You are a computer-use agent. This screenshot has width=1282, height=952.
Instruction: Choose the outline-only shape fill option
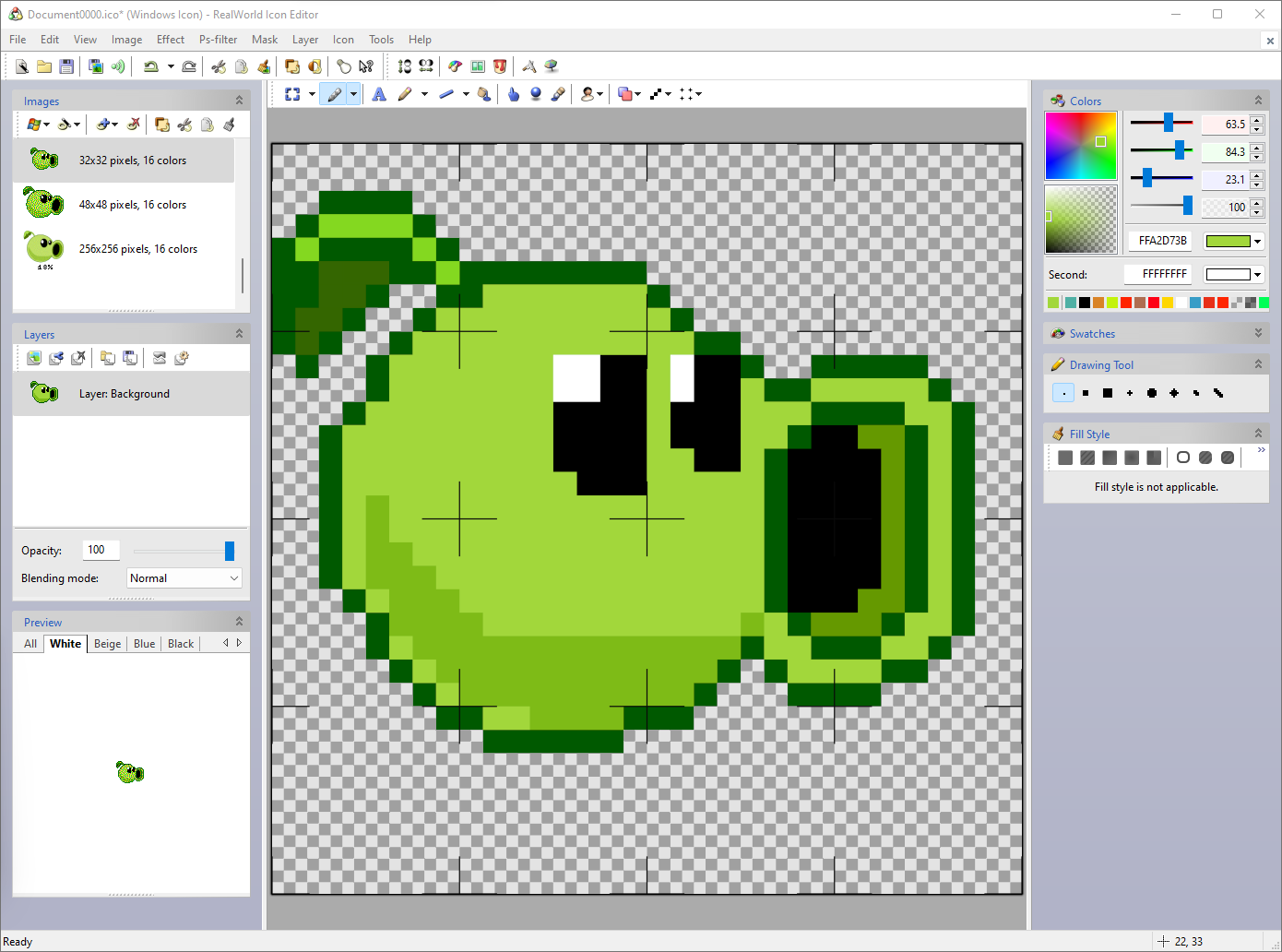click(1183, 458)
